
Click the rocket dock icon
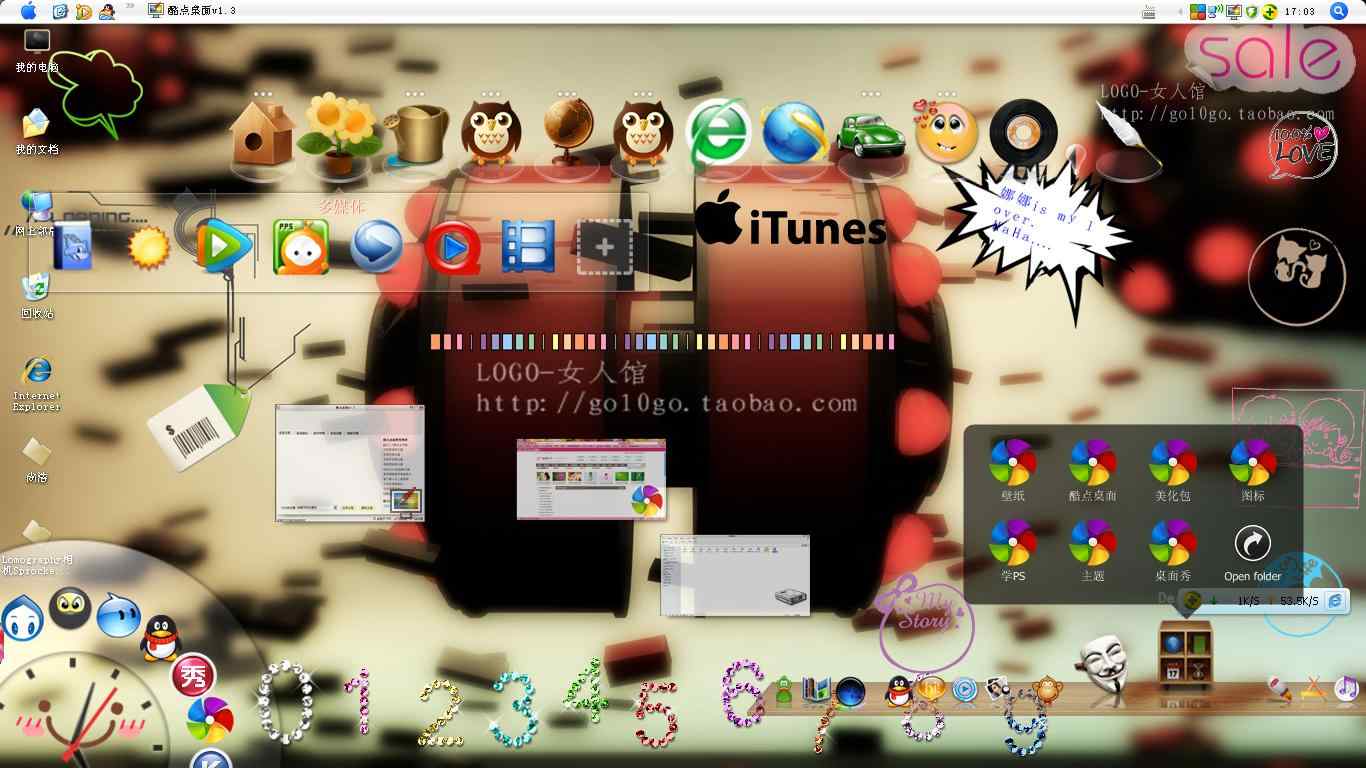point(1280,687)
